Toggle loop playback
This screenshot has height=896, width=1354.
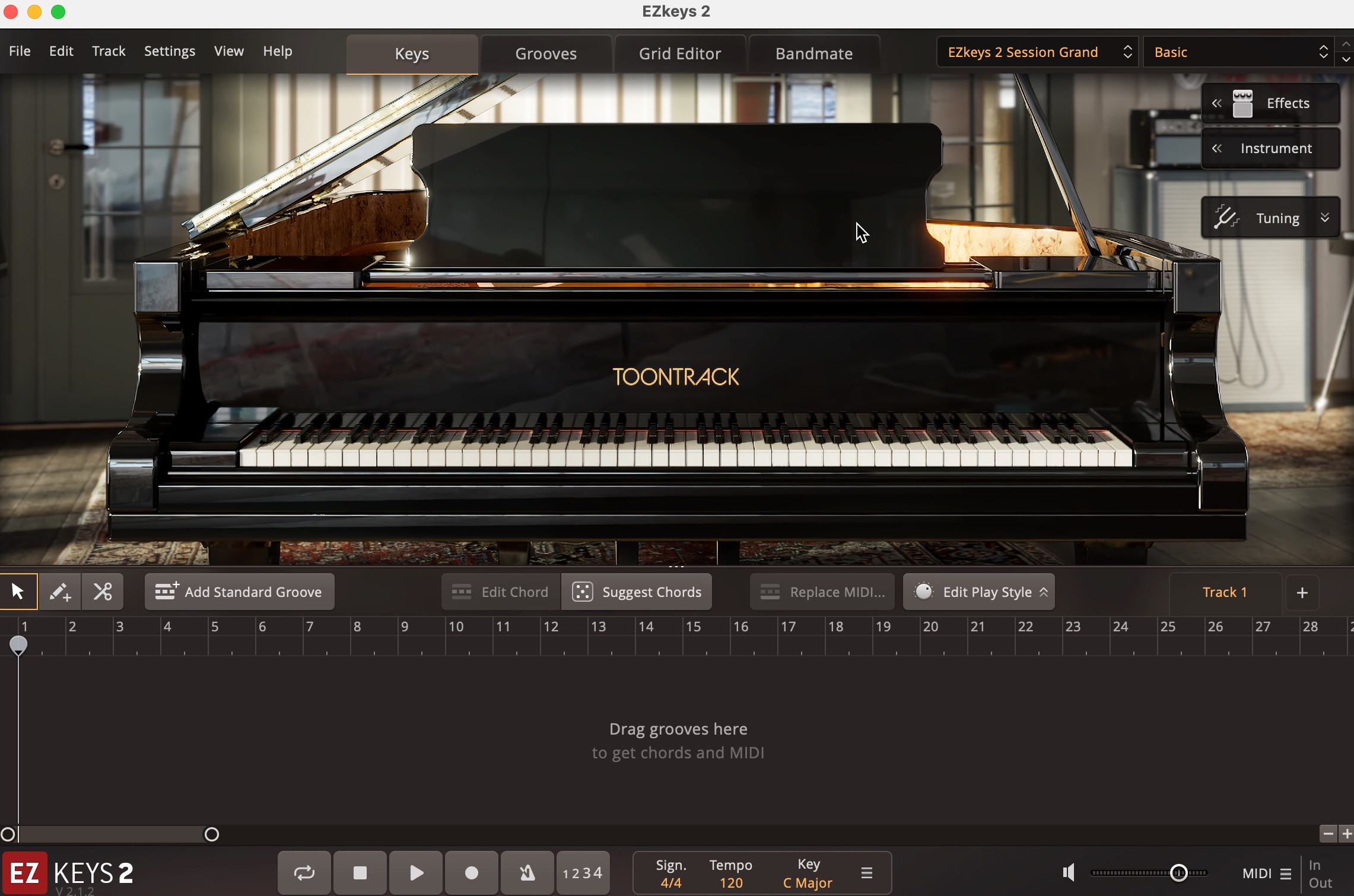[304, 873]
